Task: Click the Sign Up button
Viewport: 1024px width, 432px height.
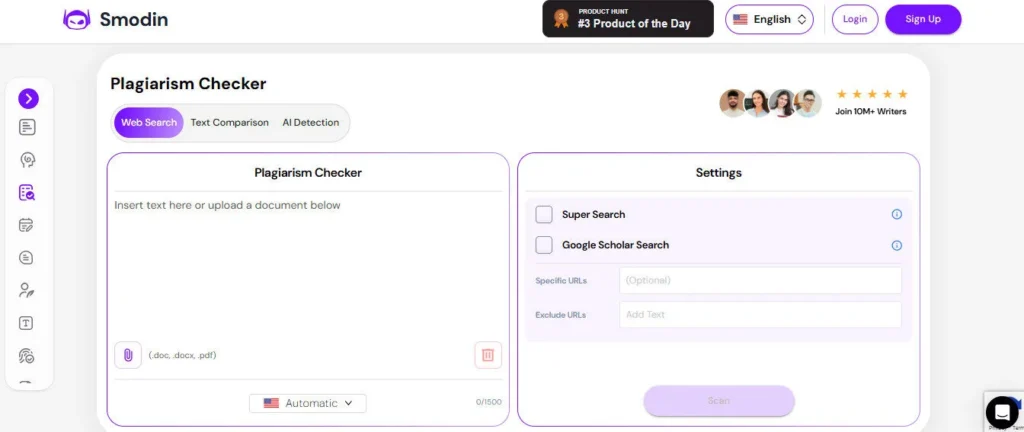Action: coord(923,19)
